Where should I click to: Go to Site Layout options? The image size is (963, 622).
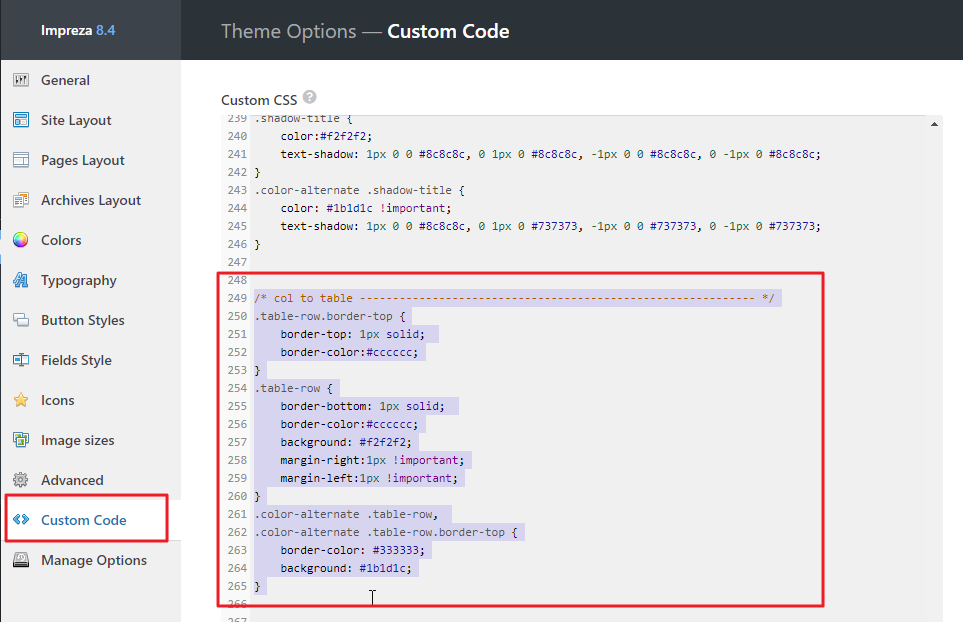(76, 120)
